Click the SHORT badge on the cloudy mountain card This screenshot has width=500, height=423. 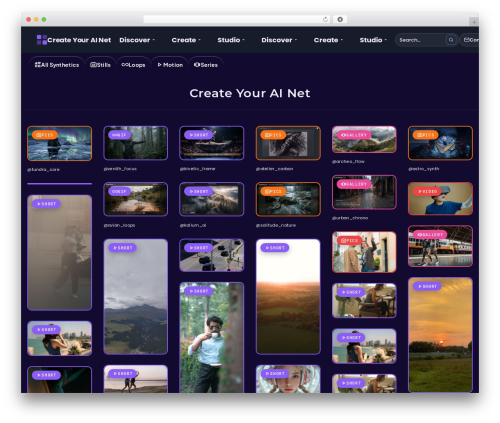[x=123, y=248]
